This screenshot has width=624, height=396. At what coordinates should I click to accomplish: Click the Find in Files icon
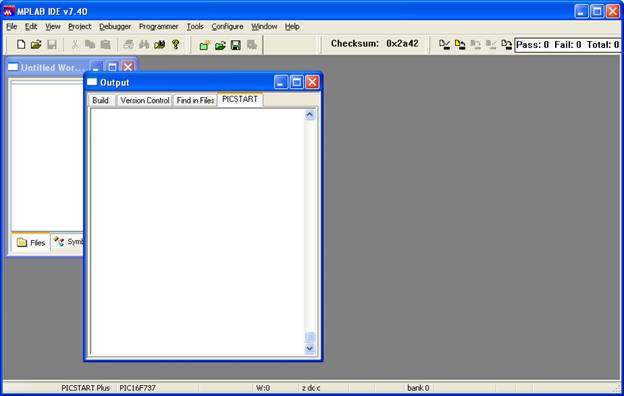point(160,44)
